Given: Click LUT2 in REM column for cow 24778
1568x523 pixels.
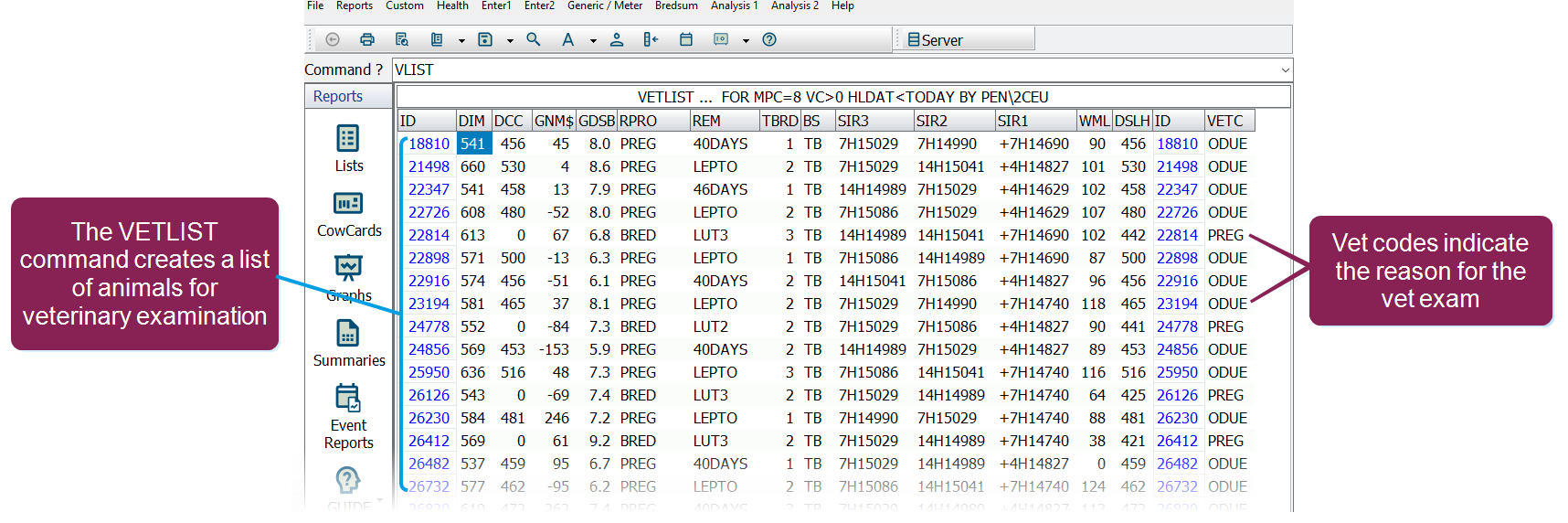Looking at the screenshot, I should [711, 326].
